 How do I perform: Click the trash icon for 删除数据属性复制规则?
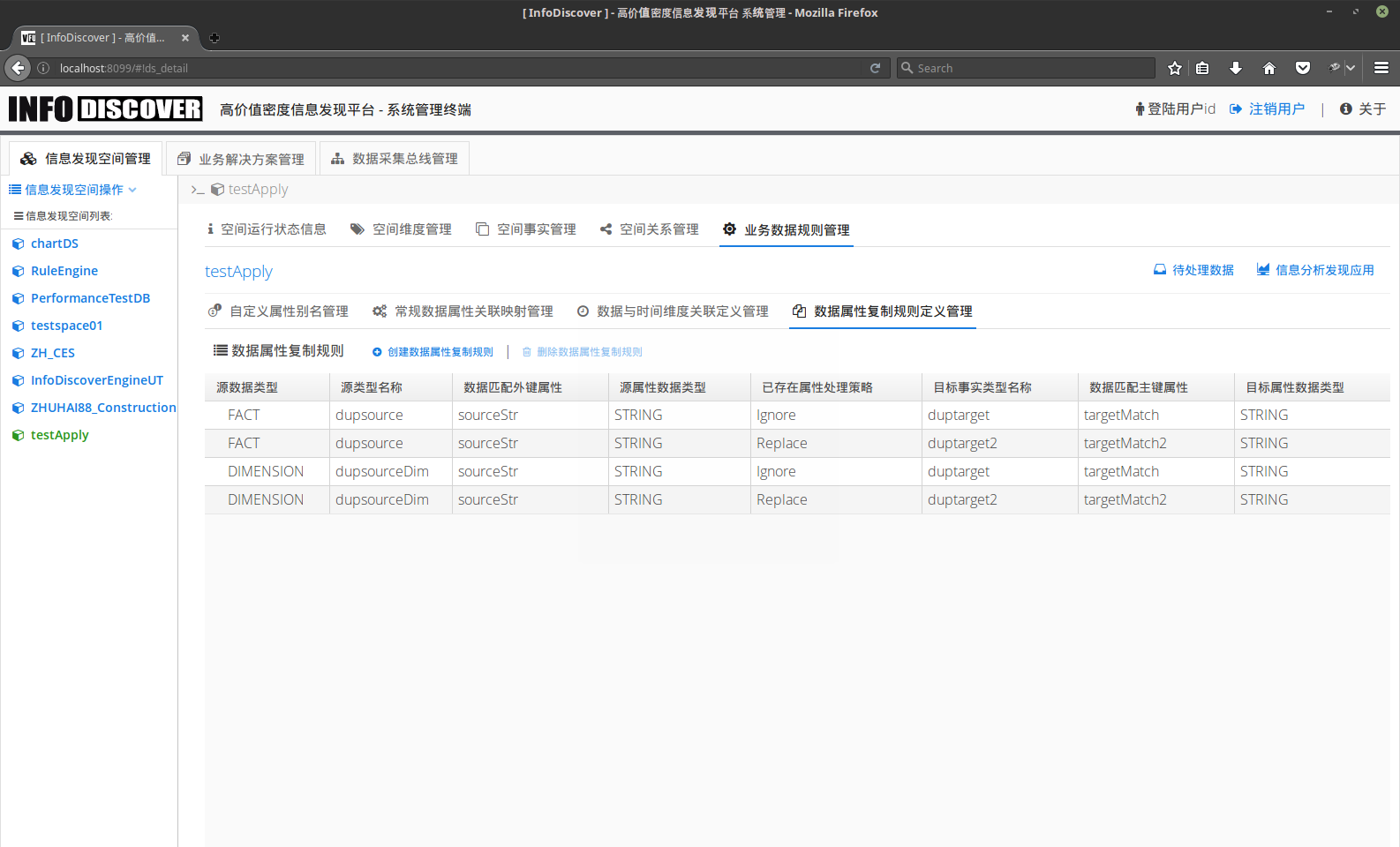(527, 352)
